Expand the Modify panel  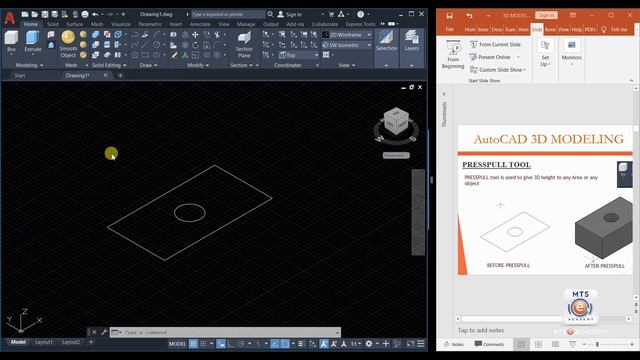[x=198, y=65]
